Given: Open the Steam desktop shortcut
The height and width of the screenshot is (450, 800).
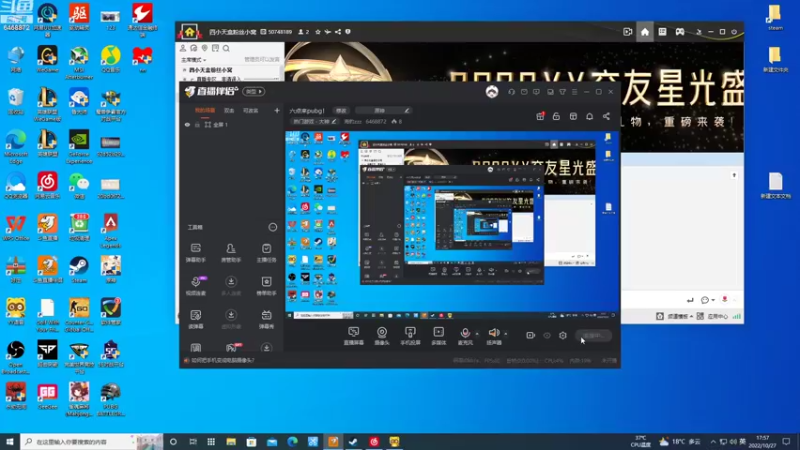Looking at the screenshot, I should 79,269.
